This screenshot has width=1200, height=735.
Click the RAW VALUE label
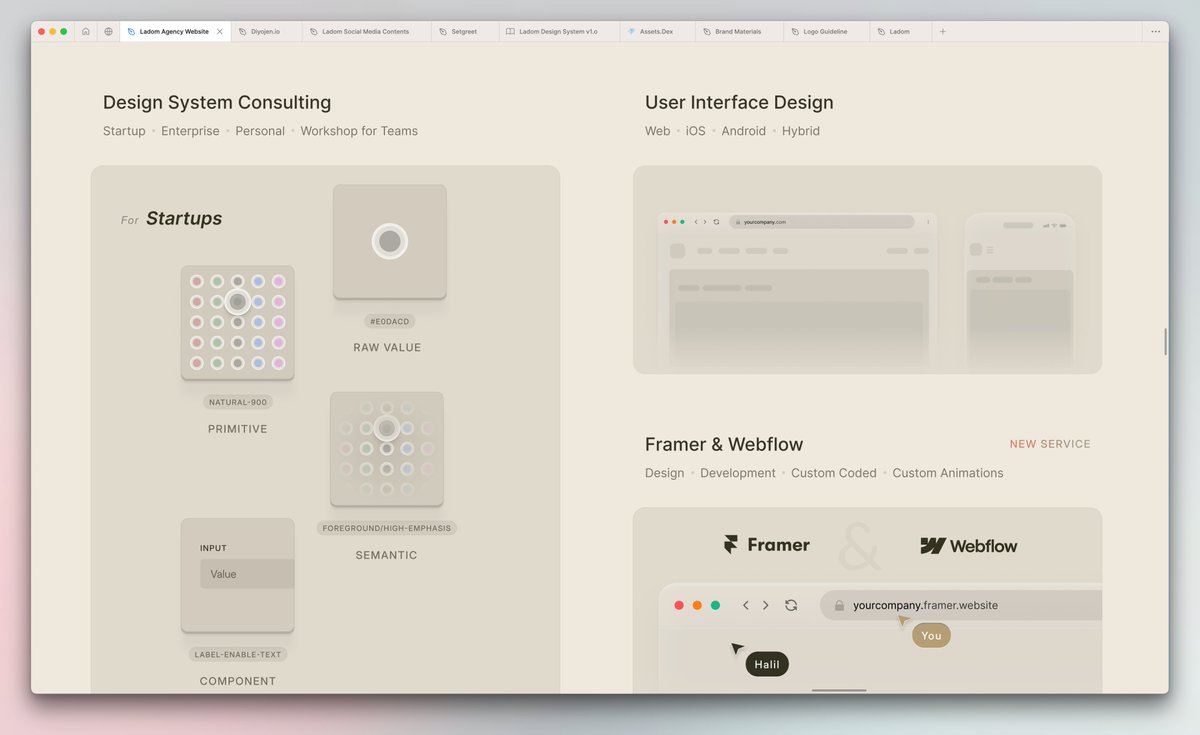click(x=387, y=348)
